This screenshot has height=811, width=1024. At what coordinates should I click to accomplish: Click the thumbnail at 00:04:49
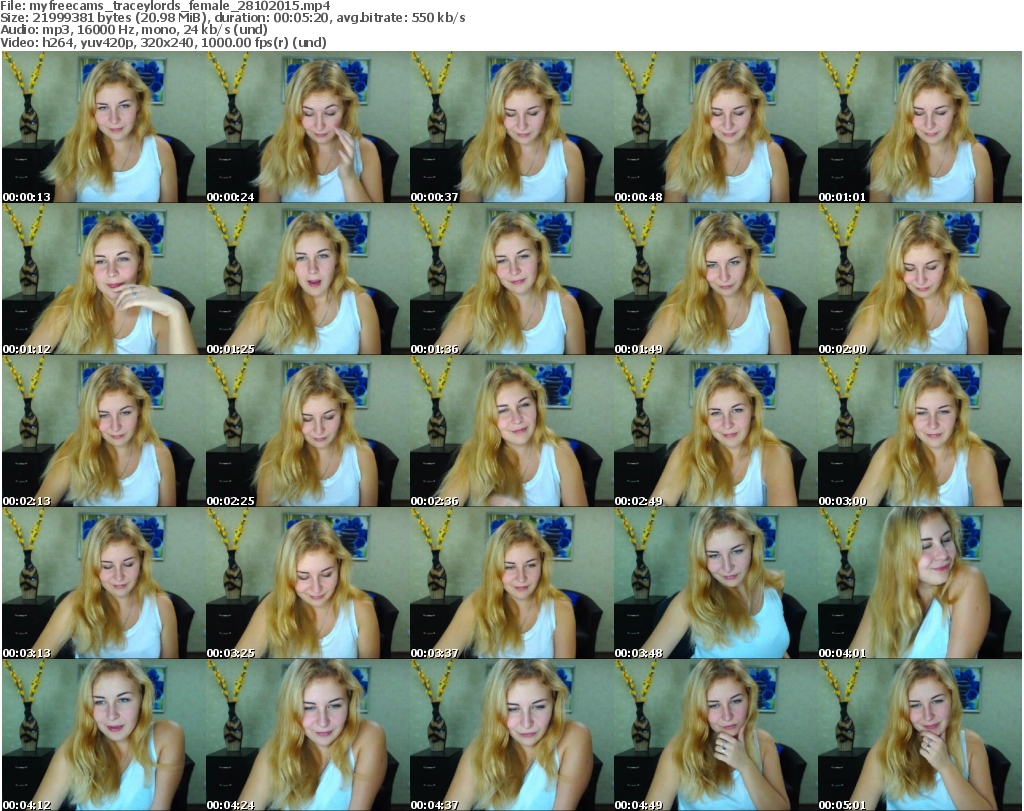(715, 735)
